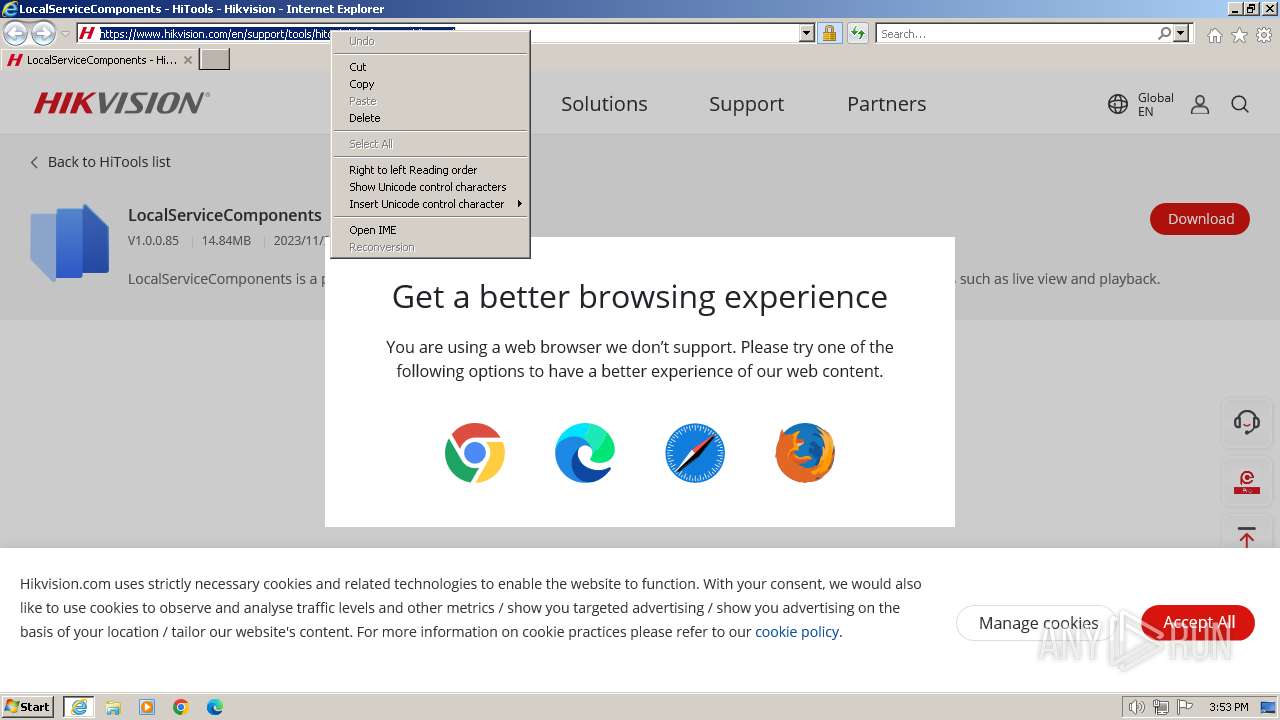Click the refresh page icon
Viewport: 1280px width, 720px height.
pyautogui.click(x=858, y=33)
